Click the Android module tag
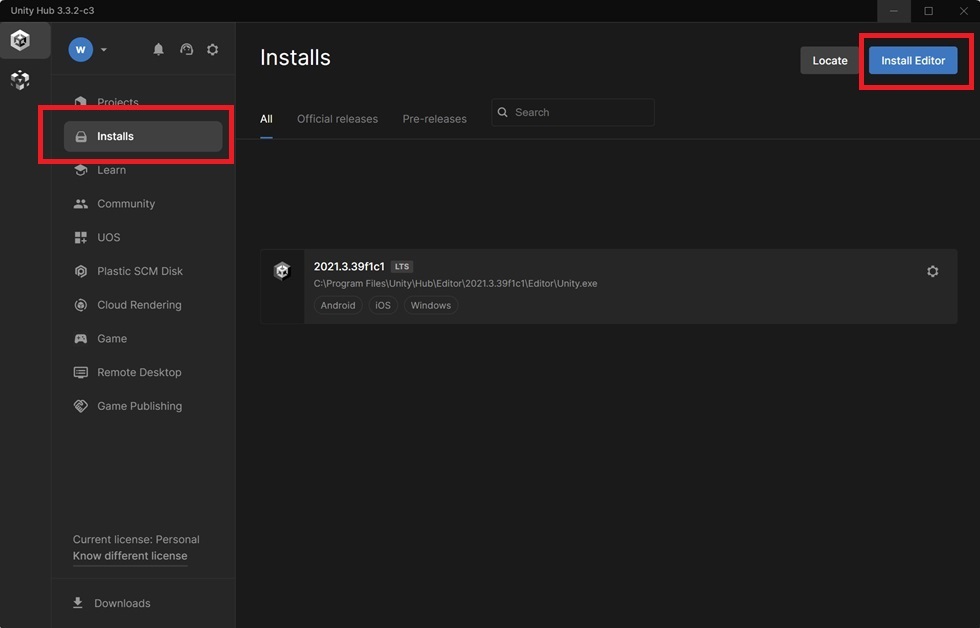 coord(338,305)
